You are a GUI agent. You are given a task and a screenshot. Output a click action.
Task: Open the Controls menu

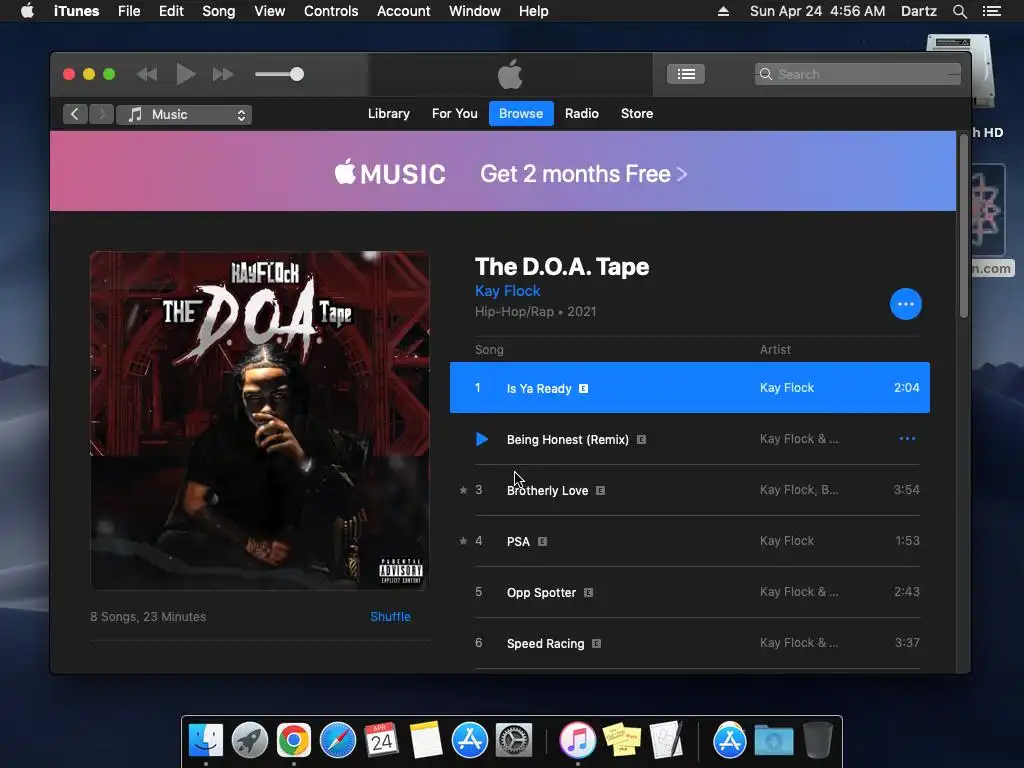coord(330,11)
